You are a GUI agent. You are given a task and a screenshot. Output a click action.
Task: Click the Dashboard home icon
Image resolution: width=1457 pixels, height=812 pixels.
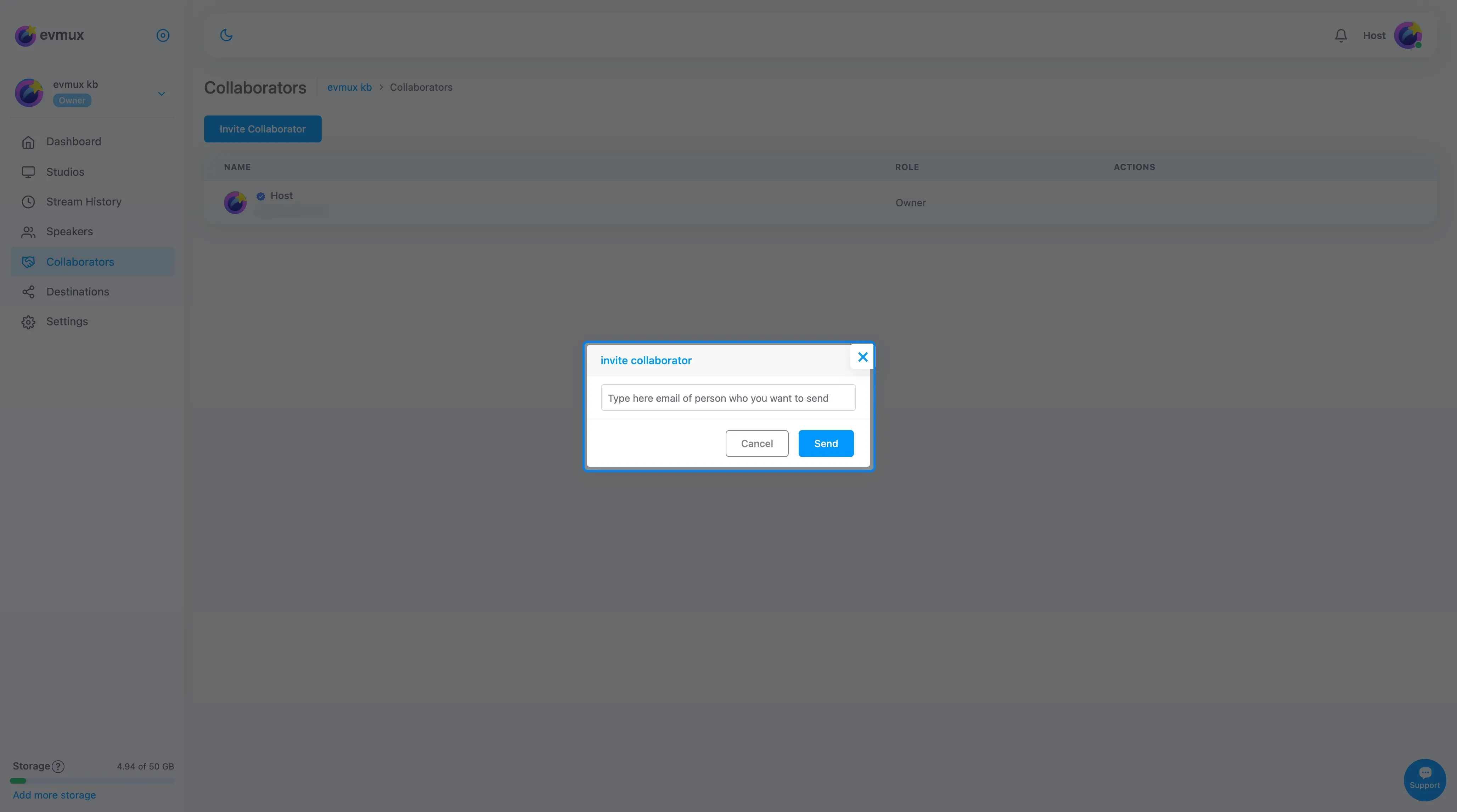[x=28, y=142]
